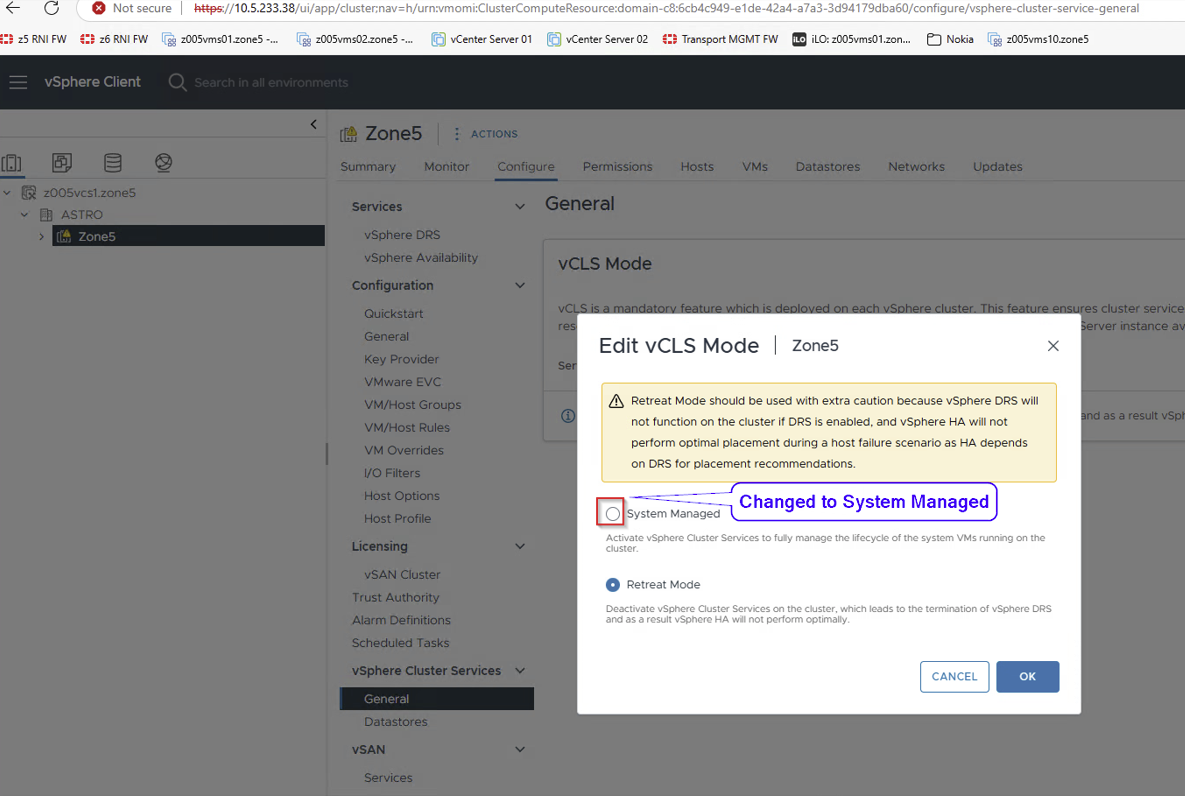Open Alarm Definitions page
The height and width of the screenshot is (796, 1185).
(x=401, y=620)
